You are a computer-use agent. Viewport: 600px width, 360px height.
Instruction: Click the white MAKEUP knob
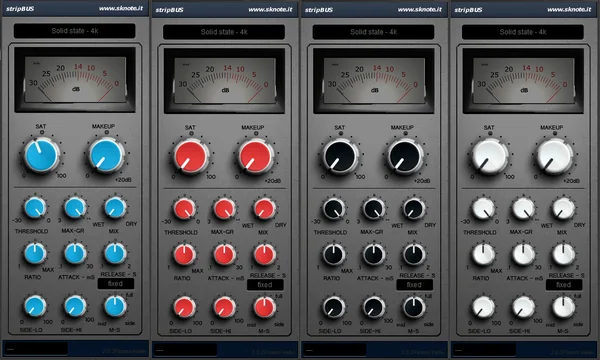point(554,156)
